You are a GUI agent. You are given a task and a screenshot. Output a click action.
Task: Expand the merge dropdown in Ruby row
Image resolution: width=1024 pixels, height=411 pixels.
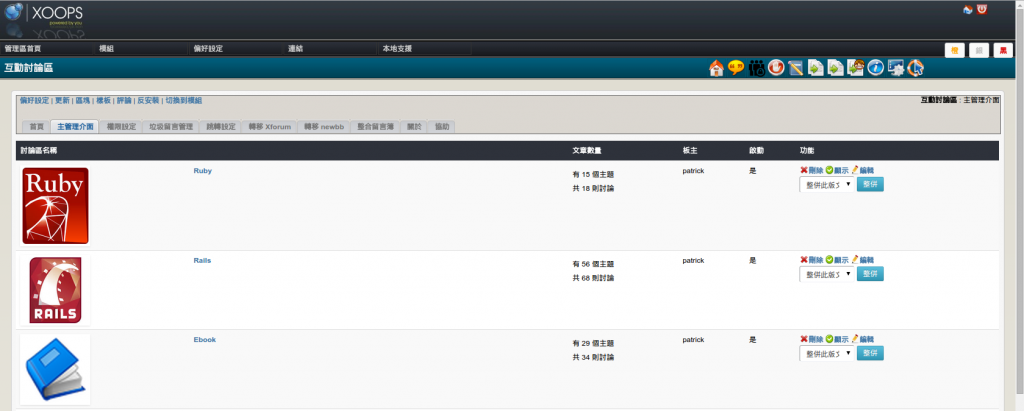(x=826, y=185)
